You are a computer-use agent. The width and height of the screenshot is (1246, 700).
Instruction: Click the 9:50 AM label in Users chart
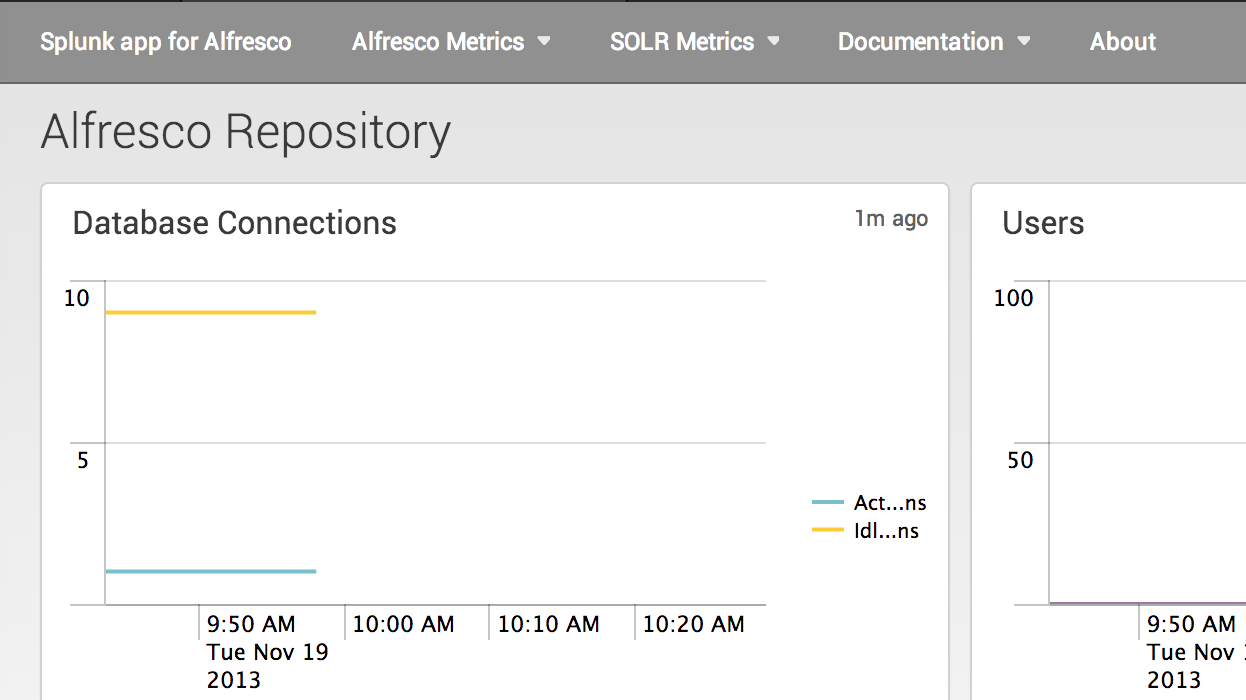pos(1191,625)
